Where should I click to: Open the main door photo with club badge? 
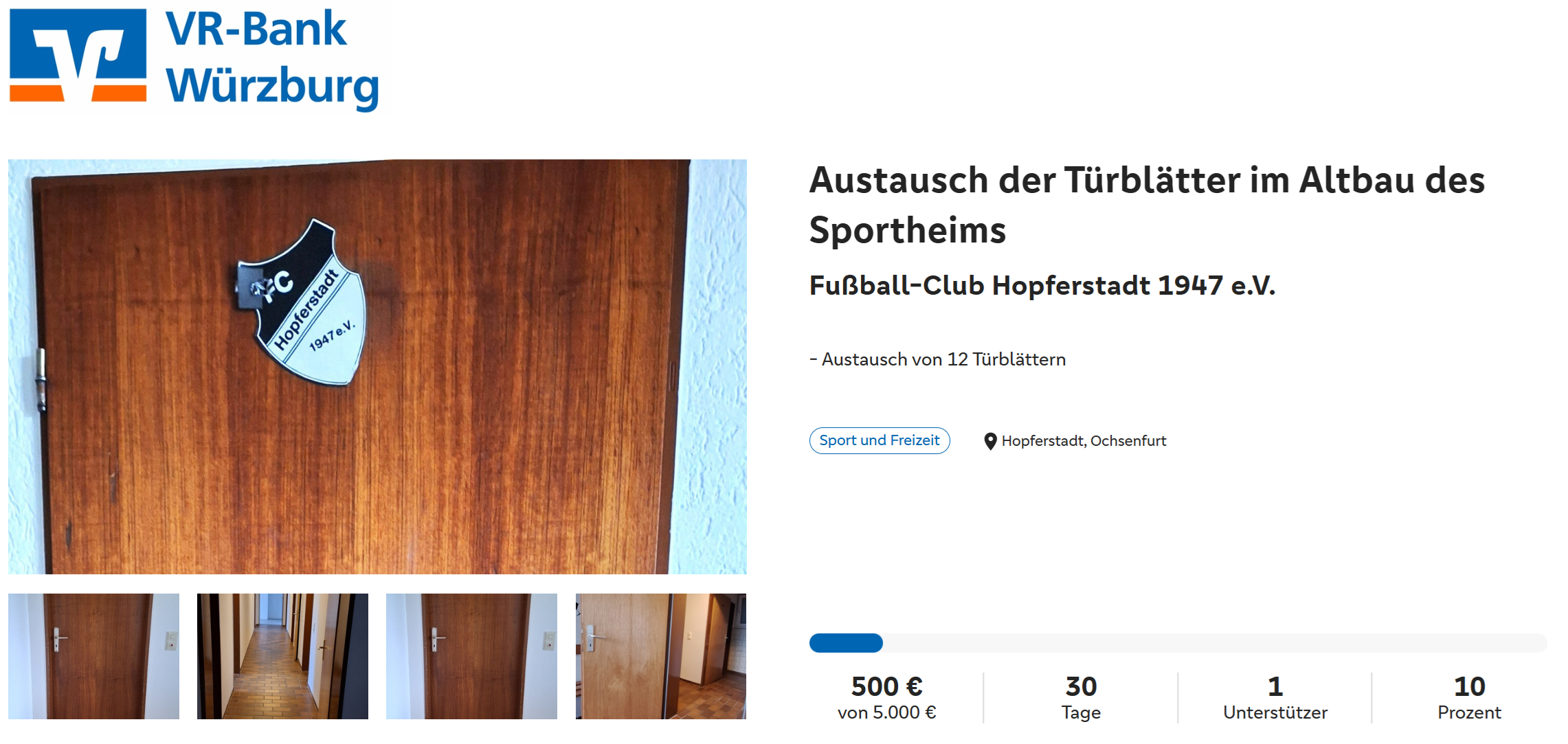click(x=377, y=367)
